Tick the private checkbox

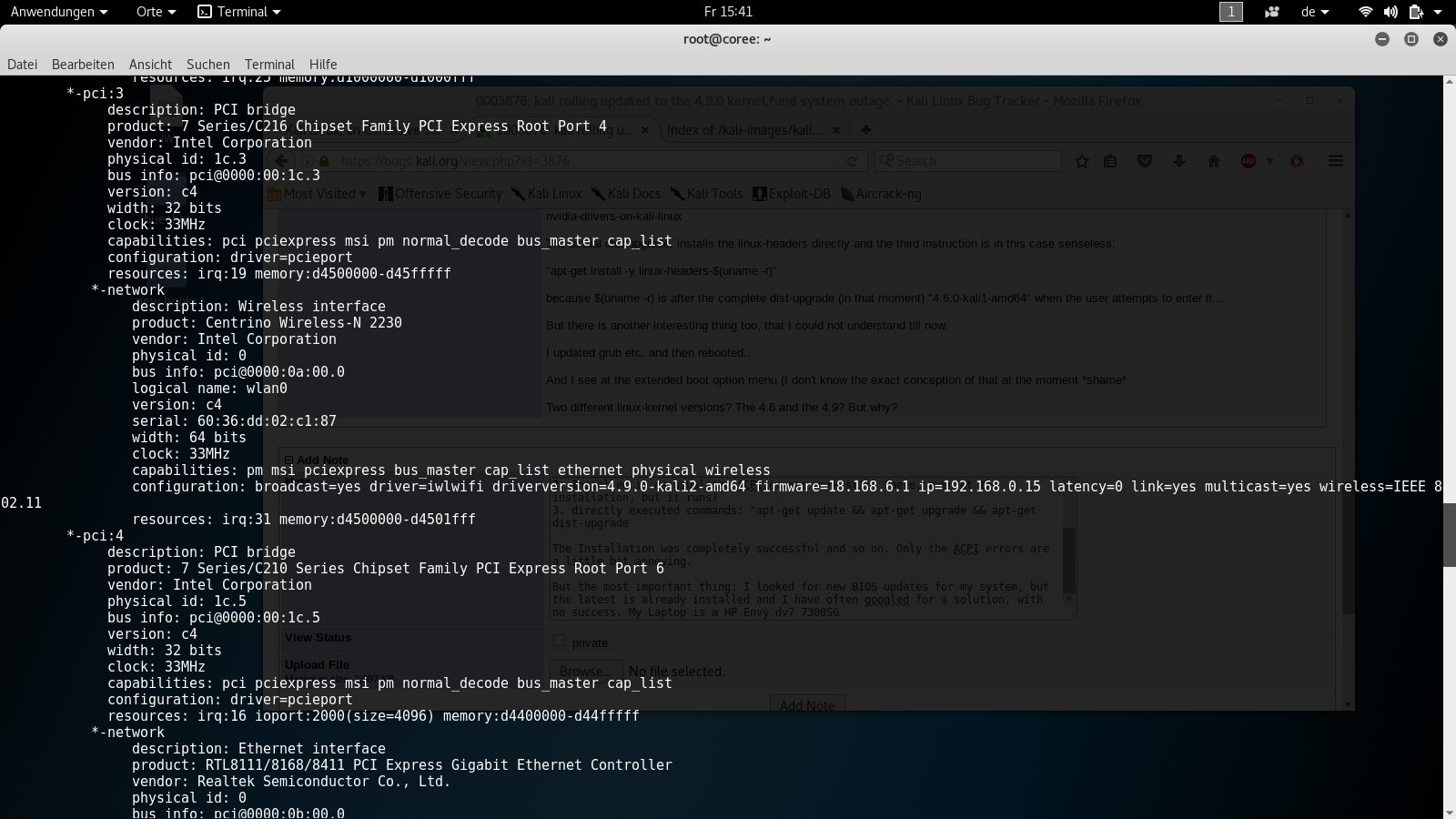pyautogui.click(x=559, y=641)
